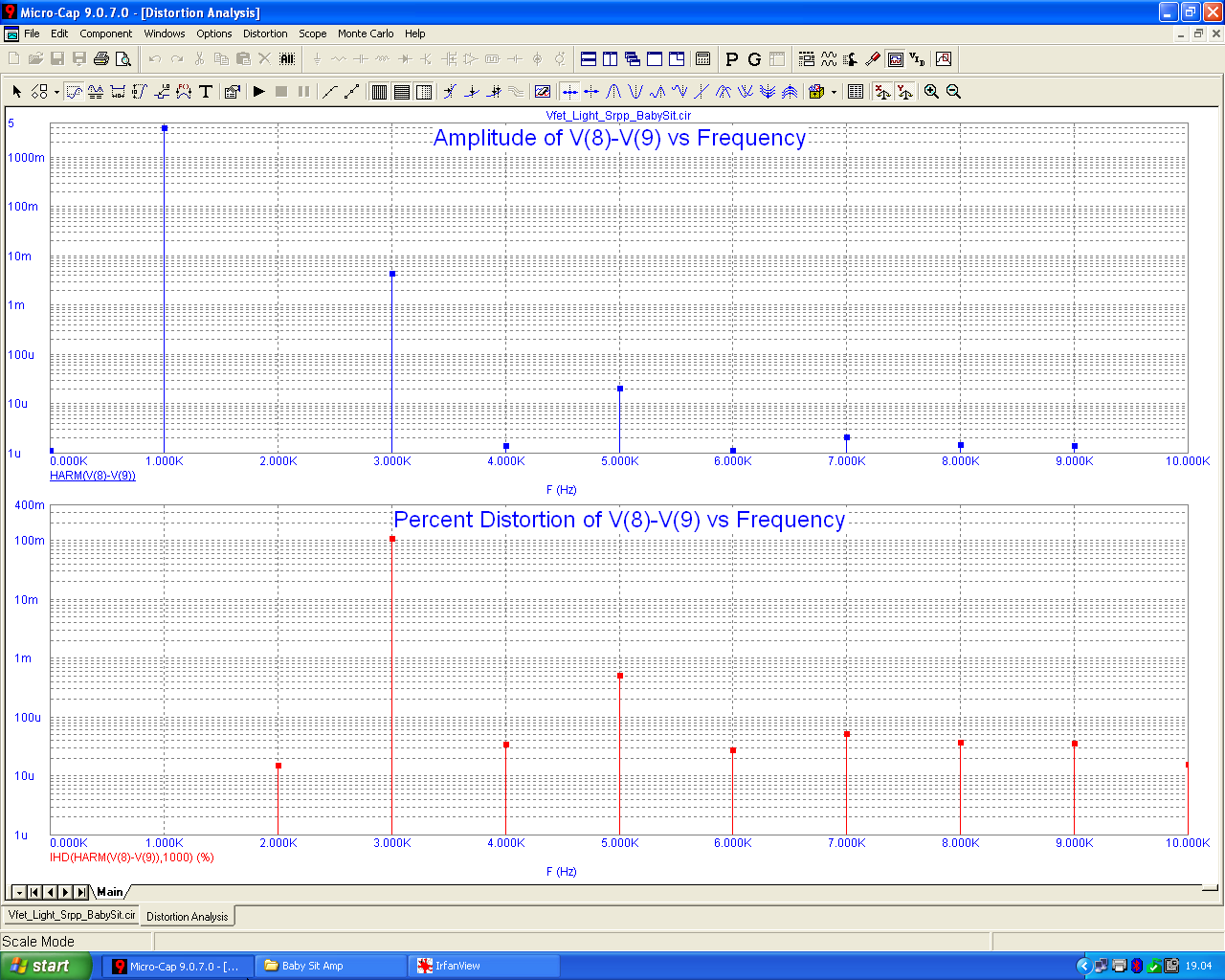Click the go-to-last-page scroll button
This screenshot has width=1225, height=980.
[81, 892]
